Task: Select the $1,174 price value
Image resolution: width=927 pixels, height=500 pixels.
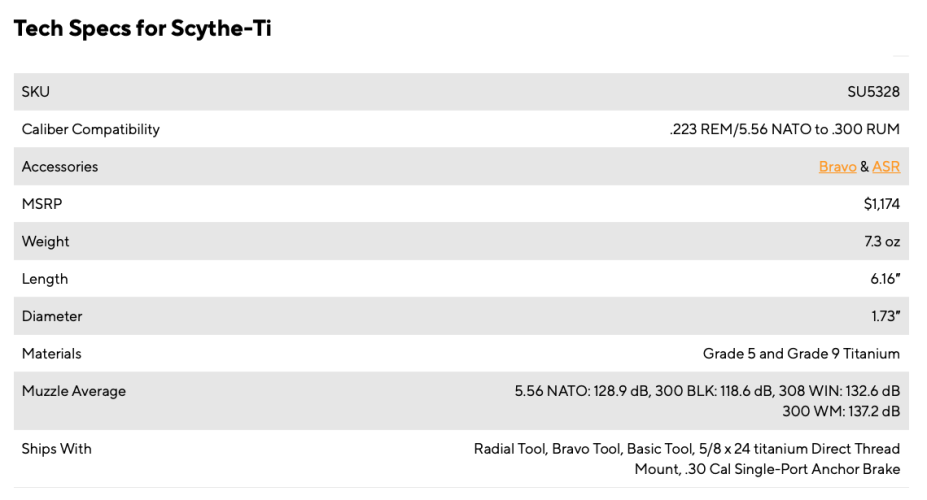Action: pyautogui.click(x=881, y=204)
